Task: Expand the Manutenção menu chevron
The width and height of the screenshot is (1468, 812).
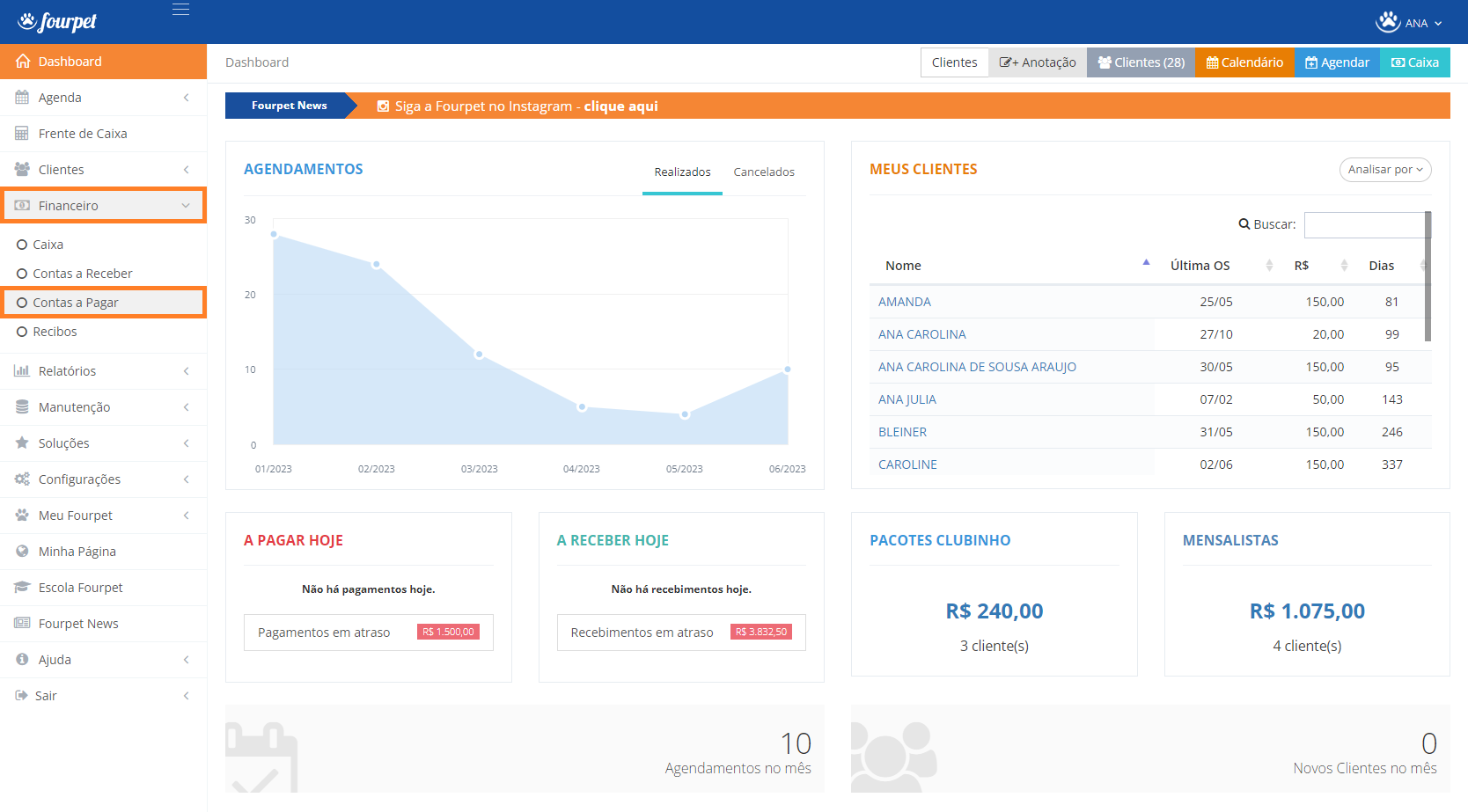Action: coord(187,407)
